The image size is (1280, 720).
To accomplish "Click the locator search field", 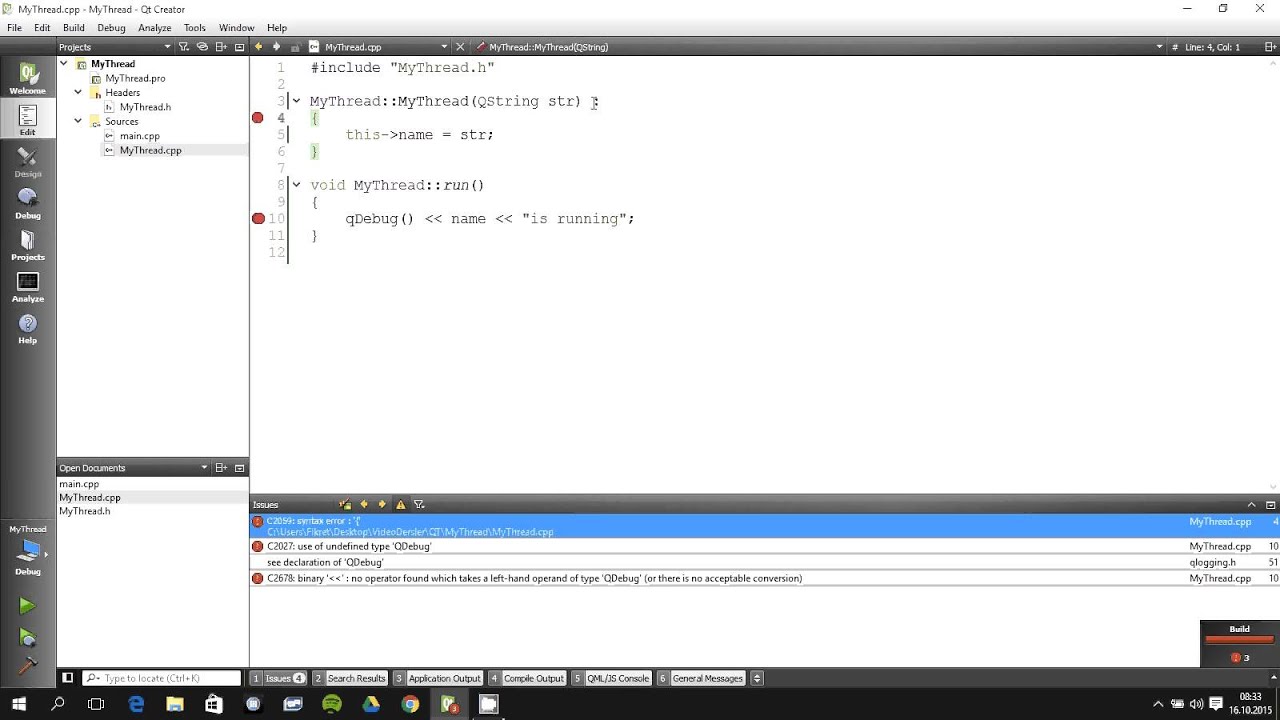I will coord(162,678).
